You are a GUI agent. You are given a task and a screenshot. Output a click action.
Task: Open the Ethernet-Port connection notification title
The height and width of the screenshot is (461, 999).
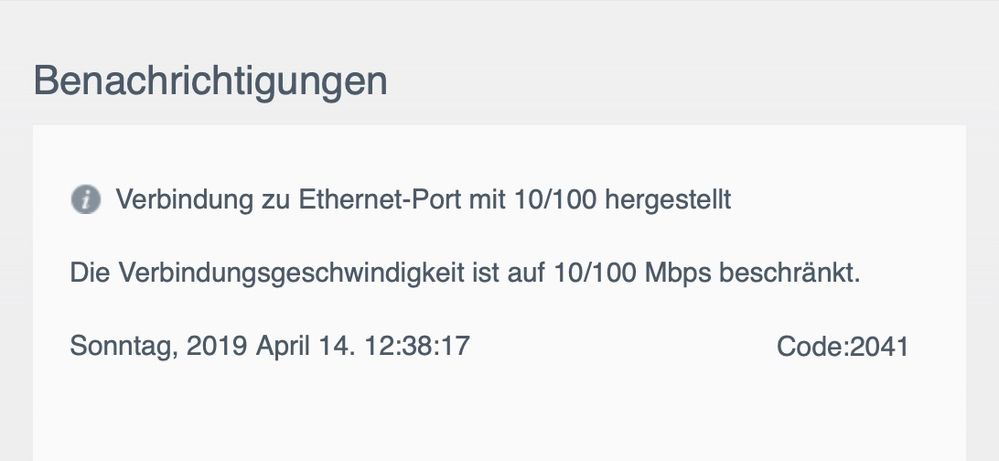coord(423,200)
